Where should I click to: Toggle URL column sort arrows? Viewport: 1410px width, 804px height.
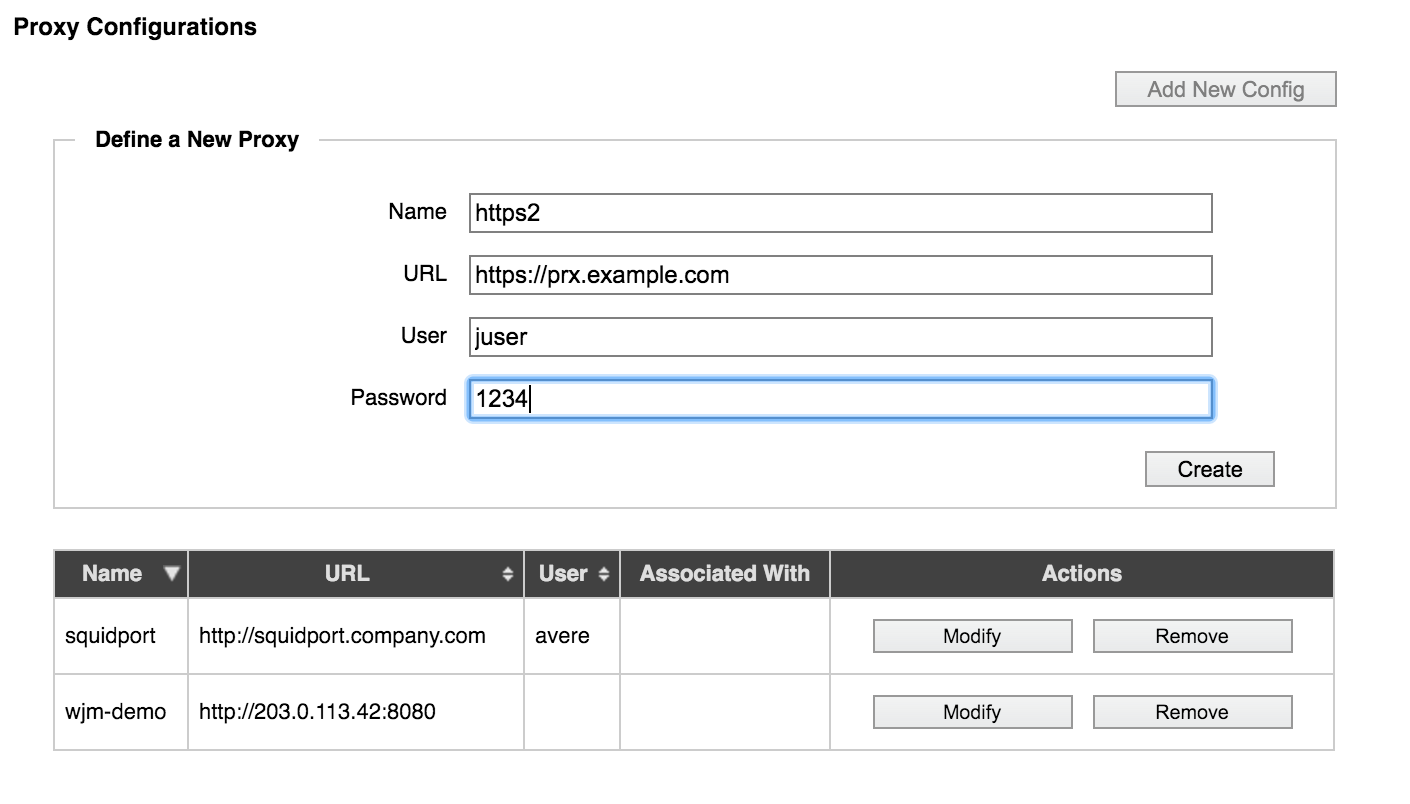tap(508, 574)
